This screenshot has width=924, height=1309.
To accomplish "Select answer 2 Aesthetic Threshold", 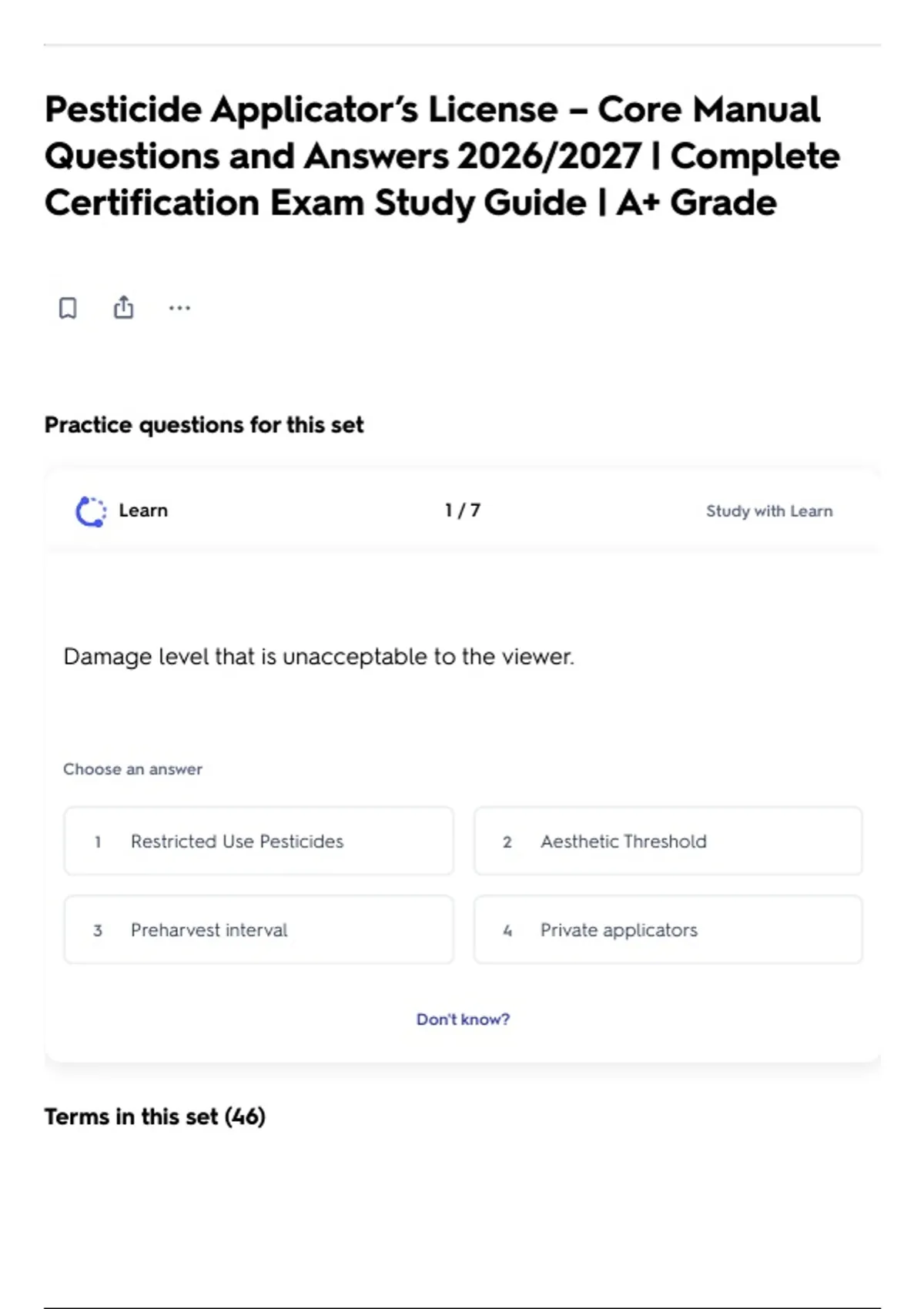I will (x=668, y=841).
